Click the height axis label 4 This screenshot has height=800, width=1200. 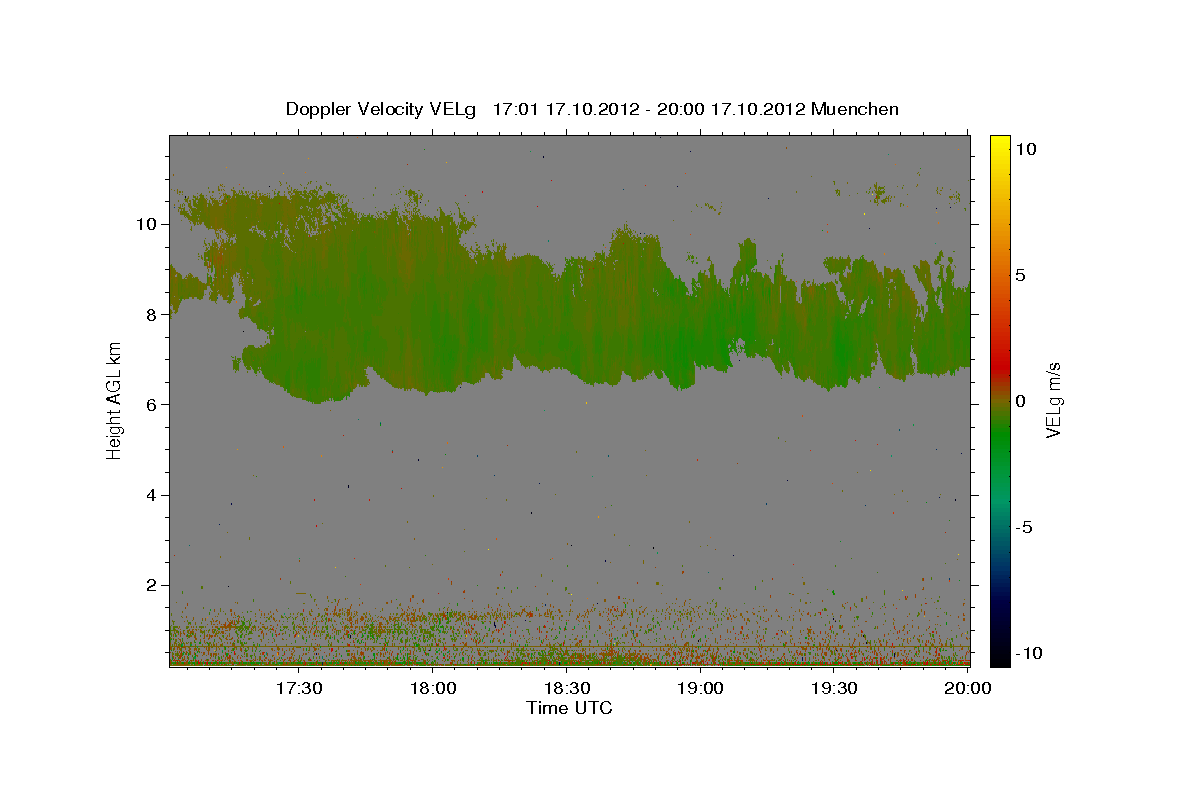[x=152, y=495]
